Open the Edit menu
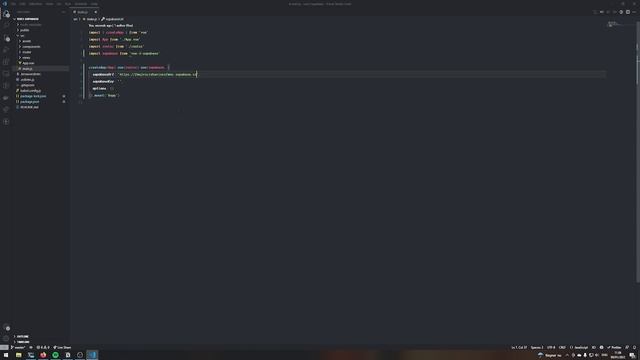The width and height of the screenshot is (640, 360). click(22, 4)
